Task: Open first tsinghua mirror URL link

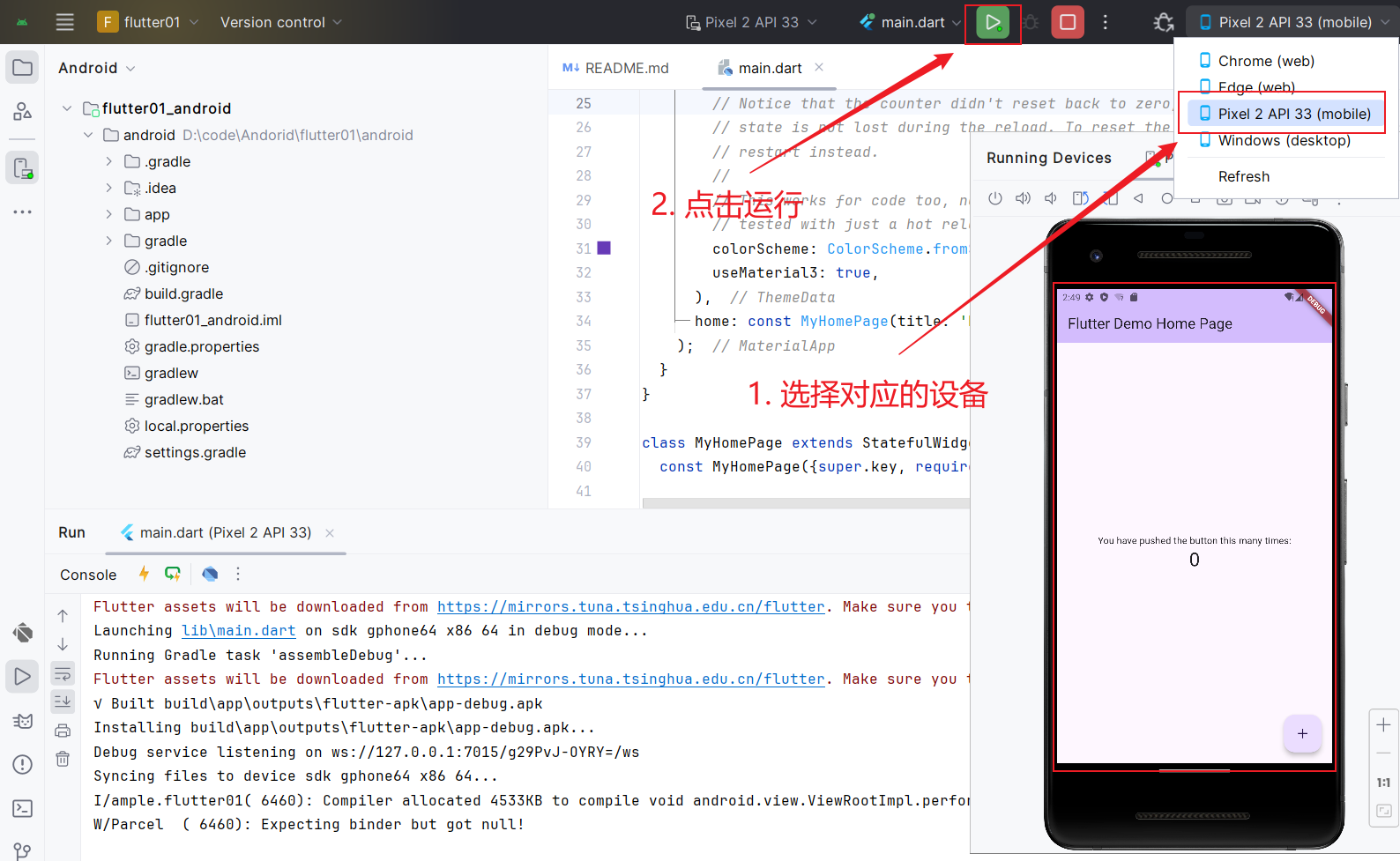Action: (x=631, y=606)
